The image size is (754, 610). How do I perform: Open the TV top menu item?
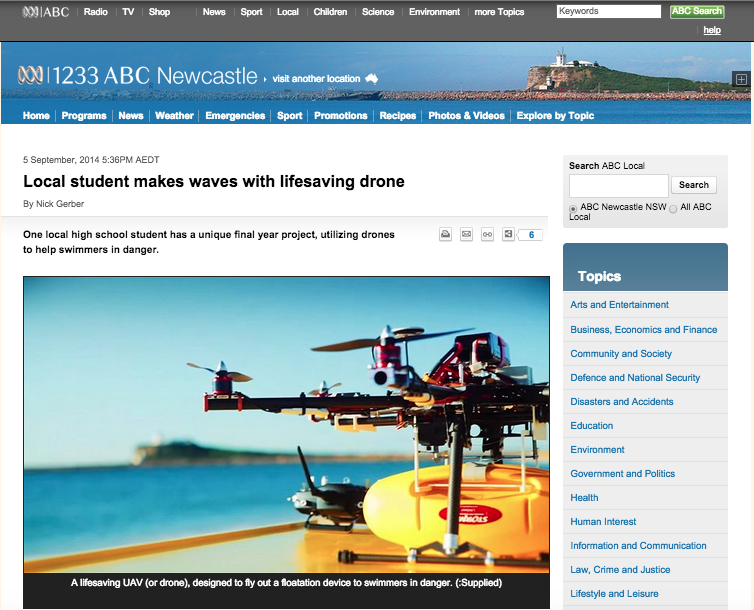(128, 12)
